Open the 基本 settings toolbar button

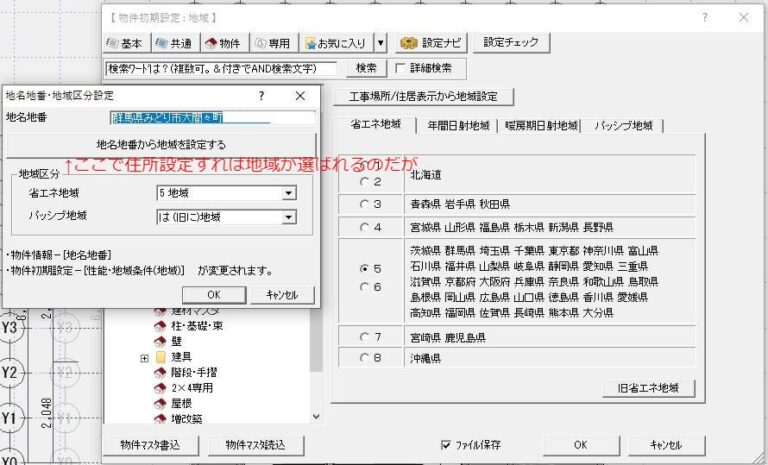tap(127, 43)
